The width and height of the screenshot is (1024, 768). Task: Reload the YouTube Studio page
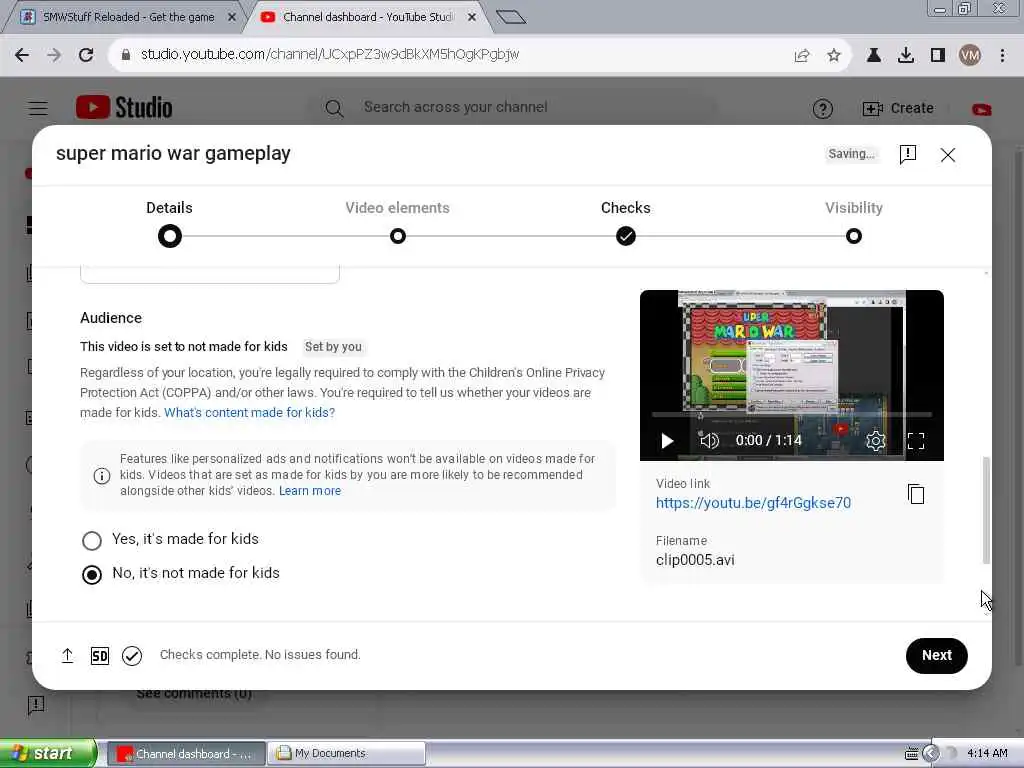86,55
